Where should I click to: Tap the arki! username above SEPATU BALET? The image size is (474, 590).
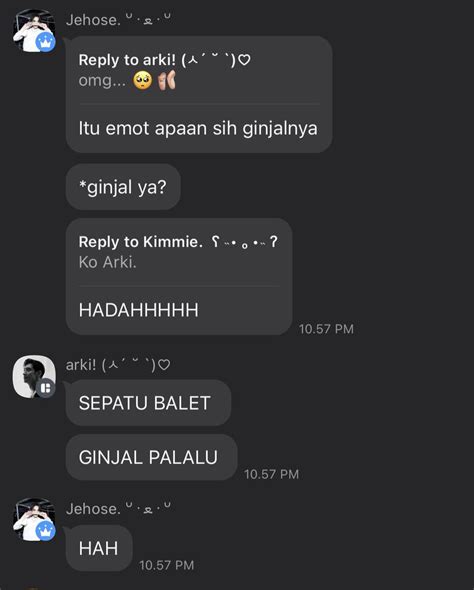pos(118,365)
